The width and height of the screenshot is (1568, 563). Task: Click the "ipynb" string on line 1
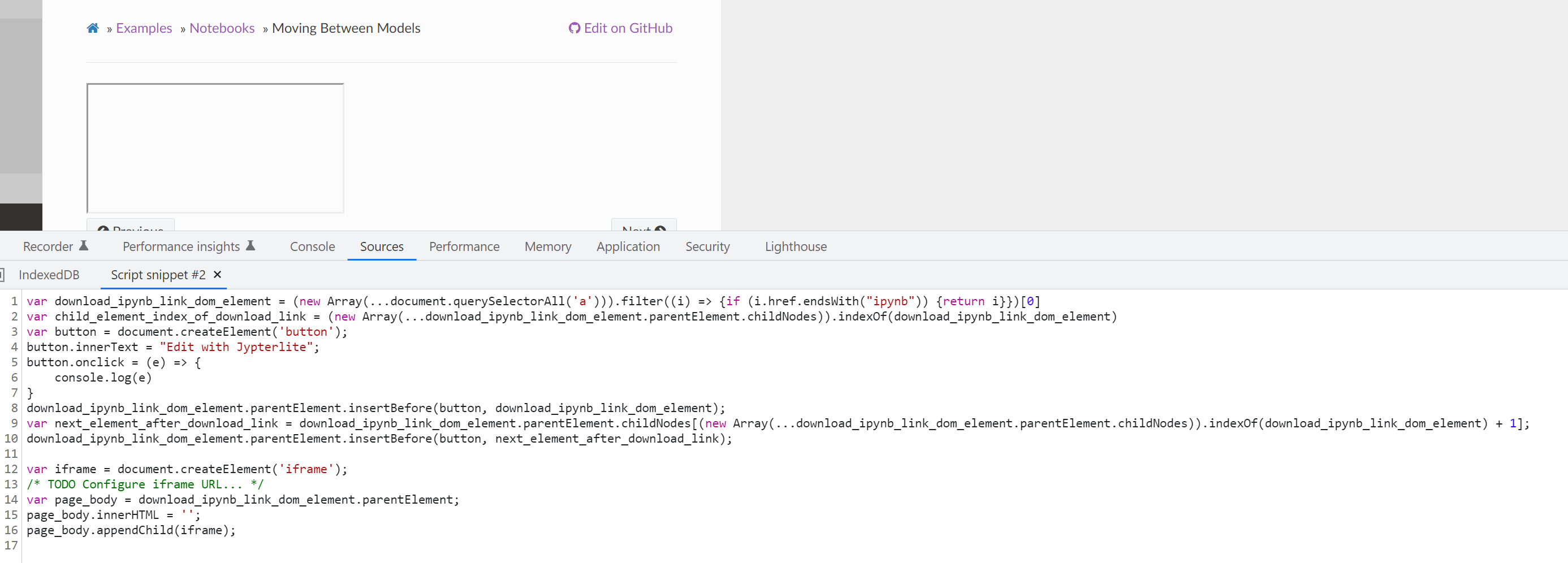(x=891, y=301)
